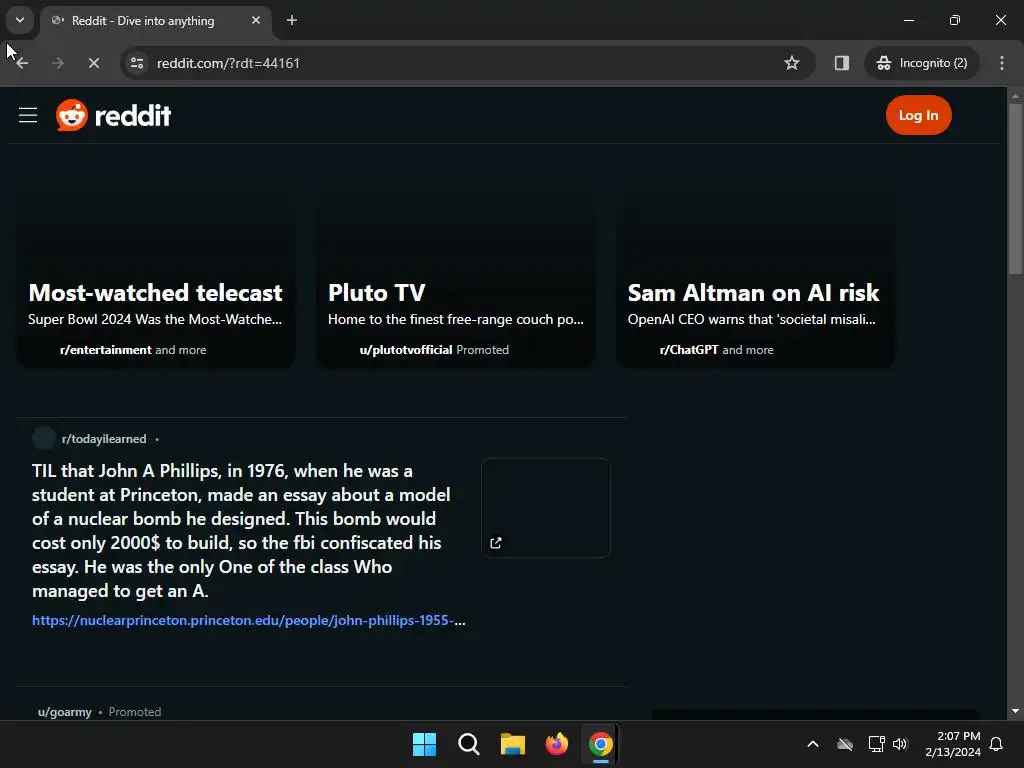Close the Reddit - Dive into anything tab
The image size is (1024, 768).
point(256,20)
